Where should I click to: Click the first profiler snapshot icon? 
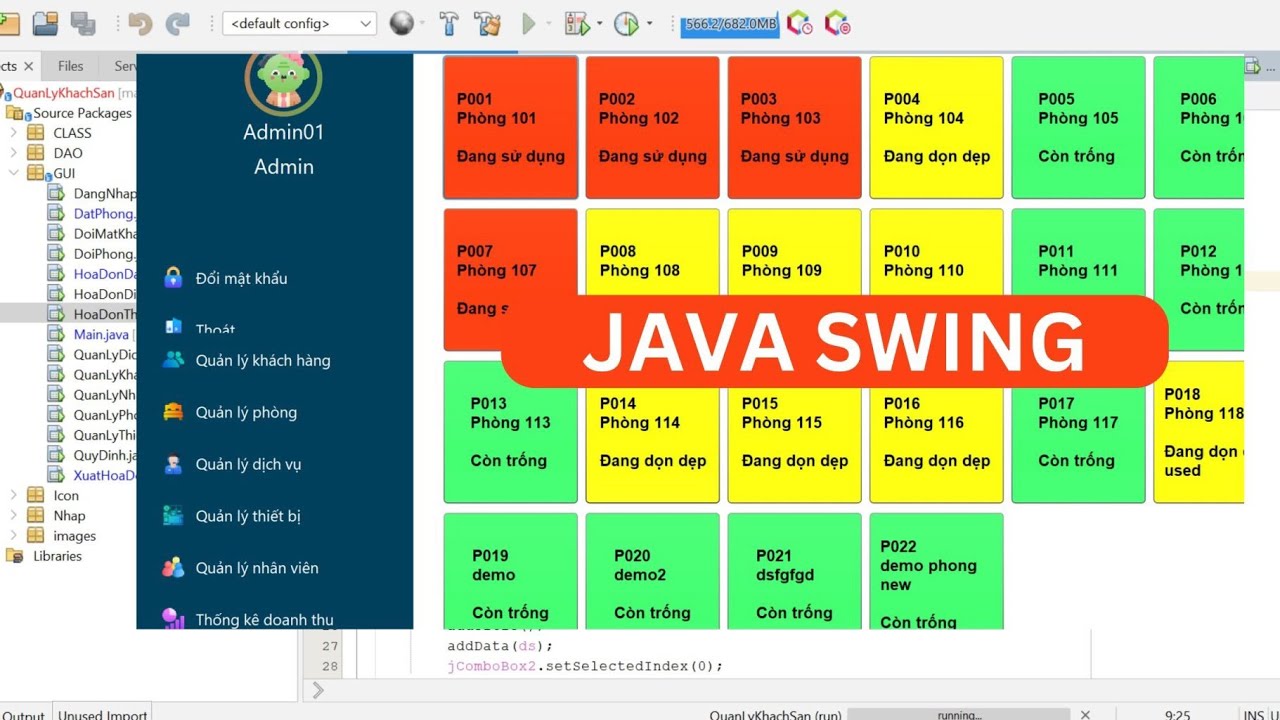(799, 23)
